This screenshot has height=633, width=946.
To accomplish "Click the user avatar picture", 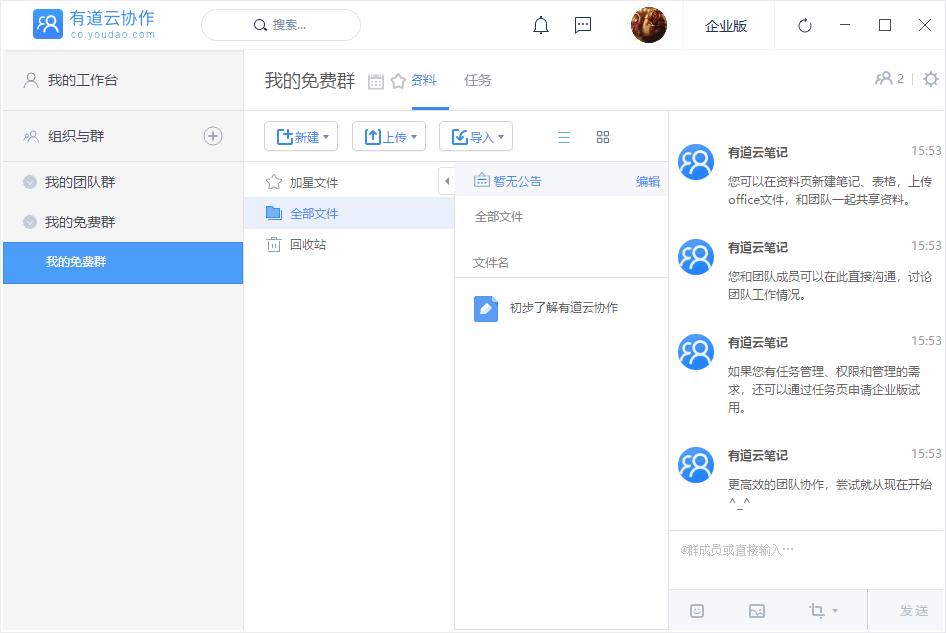I will click(x=649, y=25).
